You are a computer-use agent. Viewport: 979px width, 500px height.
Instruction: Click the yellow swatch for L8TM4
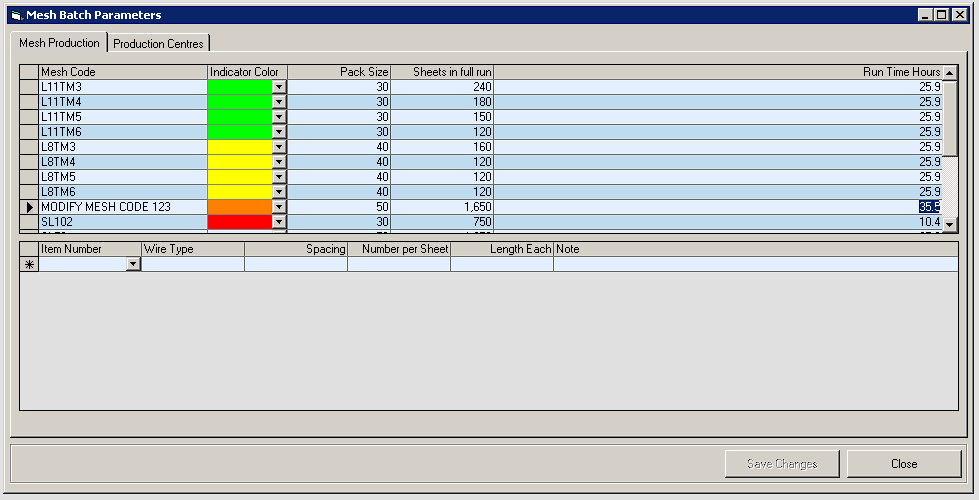pos(240,162)
